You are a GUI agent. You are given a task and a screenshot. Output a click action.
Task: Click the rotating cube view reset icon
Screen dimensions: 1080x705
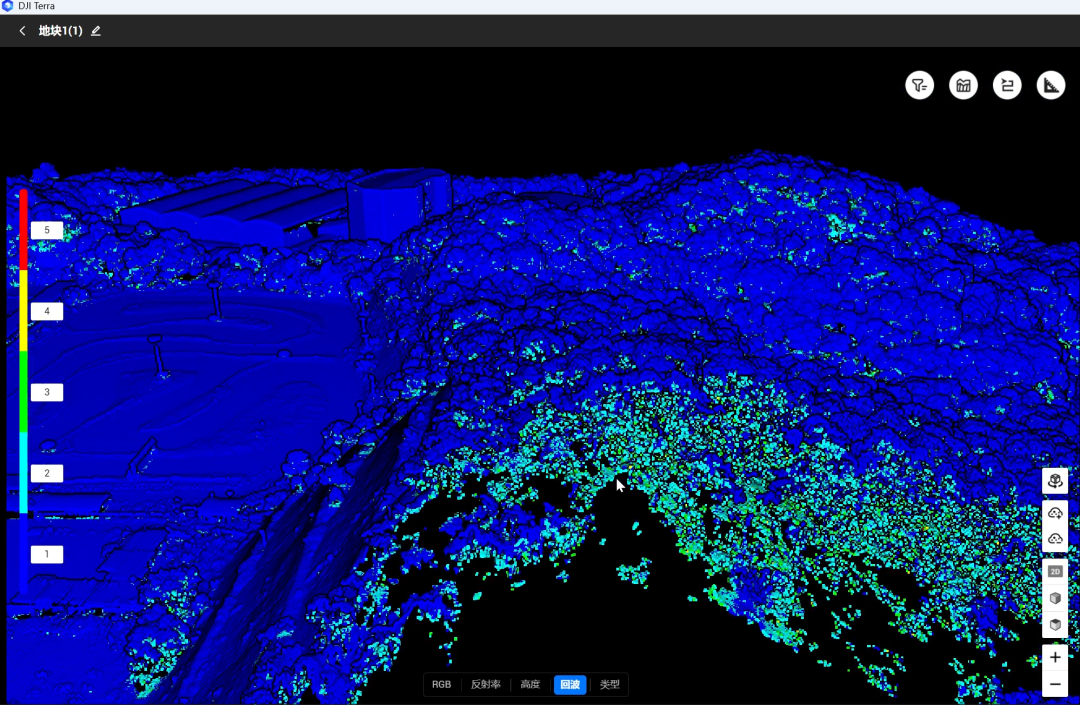[x=1055, y=481]
